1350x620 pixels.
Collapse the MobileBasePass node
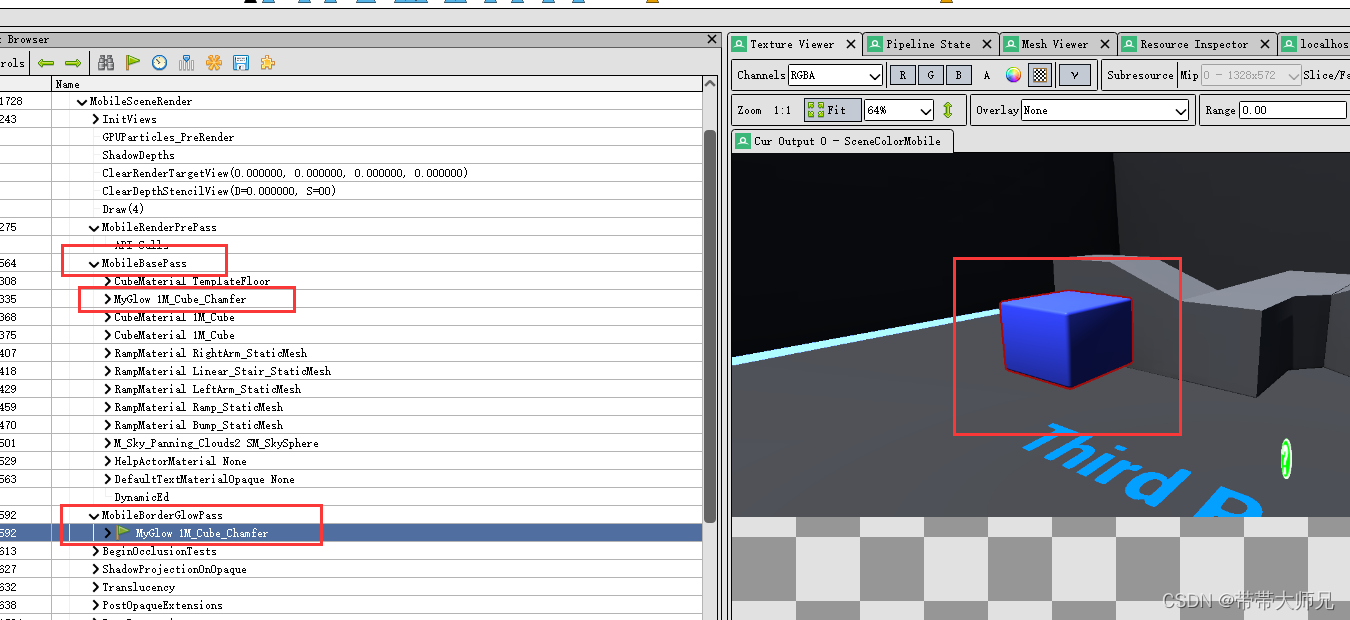click(95, 263)
